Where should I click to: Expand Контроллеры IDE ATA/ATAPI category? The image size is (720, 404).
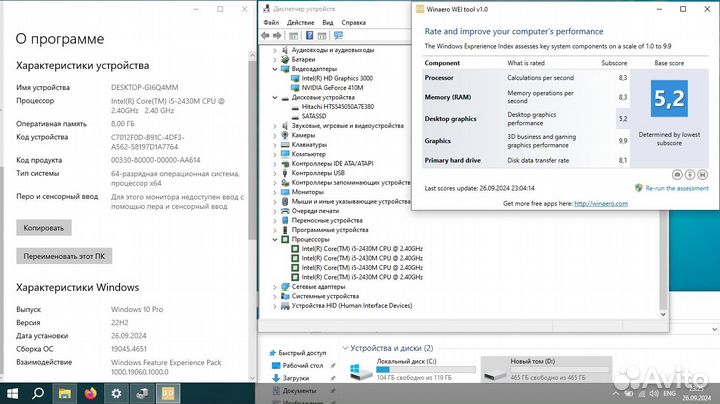275,163
